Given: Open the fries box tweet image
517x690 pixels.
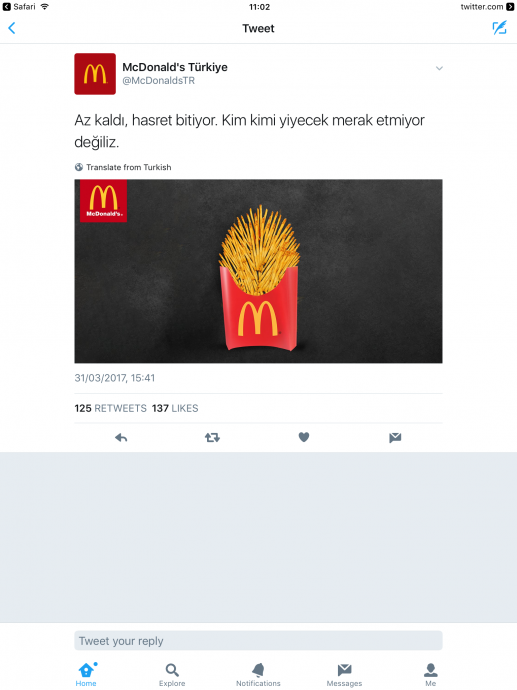Looking at the screenshot, I should click(x=258, y=271).
